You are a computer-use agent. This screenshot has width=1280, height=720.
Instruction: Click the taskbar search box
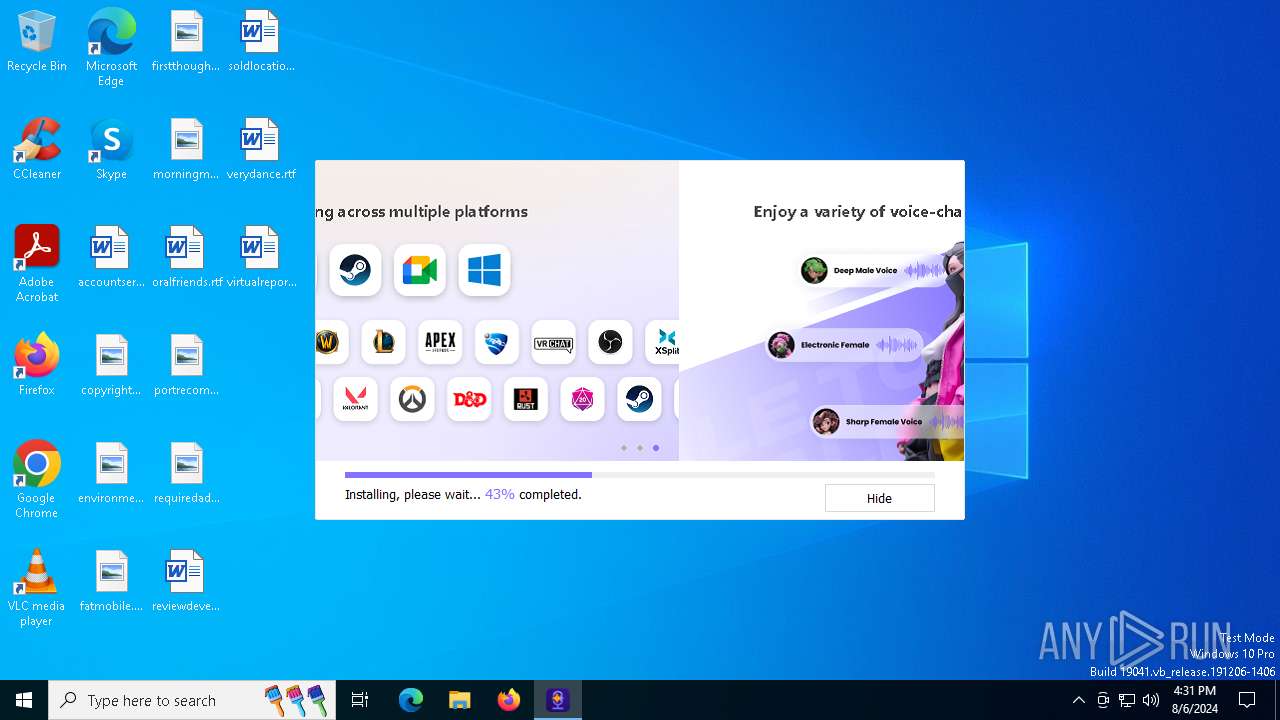pos(192,700)
